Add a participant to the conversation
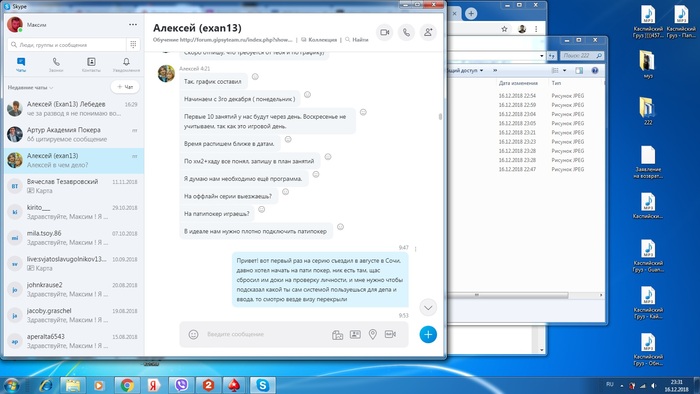700x394 pixels. tap(428, 33)
